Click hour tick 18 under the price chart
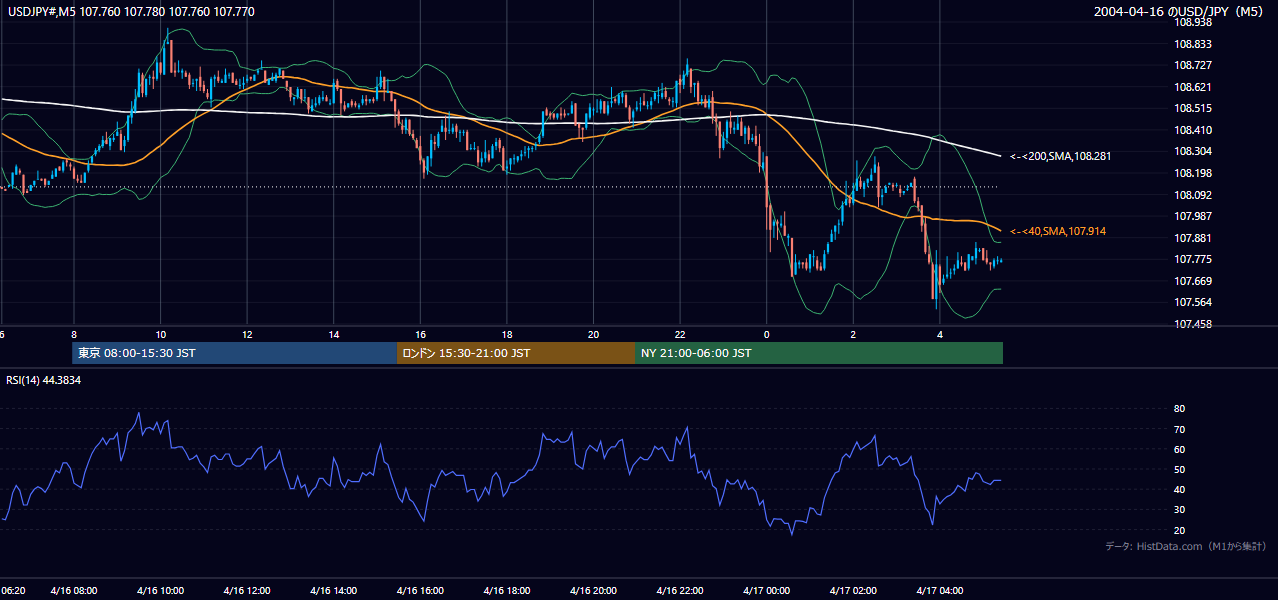This screenshot has width=1278, height=600. point(507,334)
